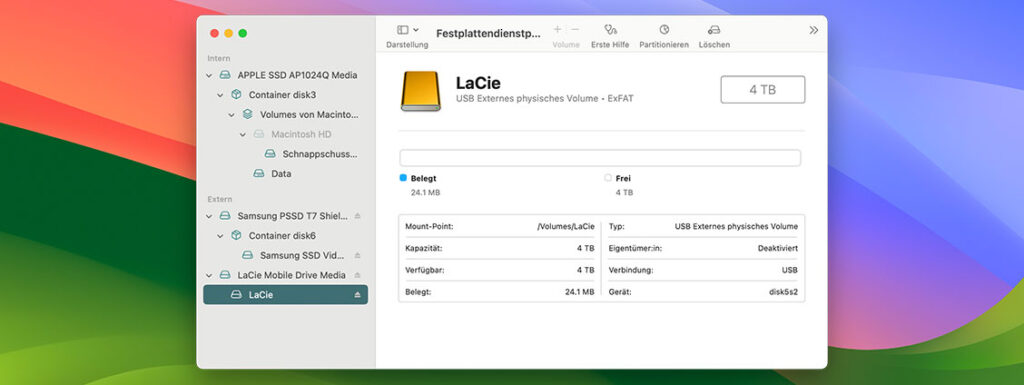The width and height of the screenshot is (1024, 385).
Task: Select Volumes von Macinto... in sidebar
Action: coord(310,114)
